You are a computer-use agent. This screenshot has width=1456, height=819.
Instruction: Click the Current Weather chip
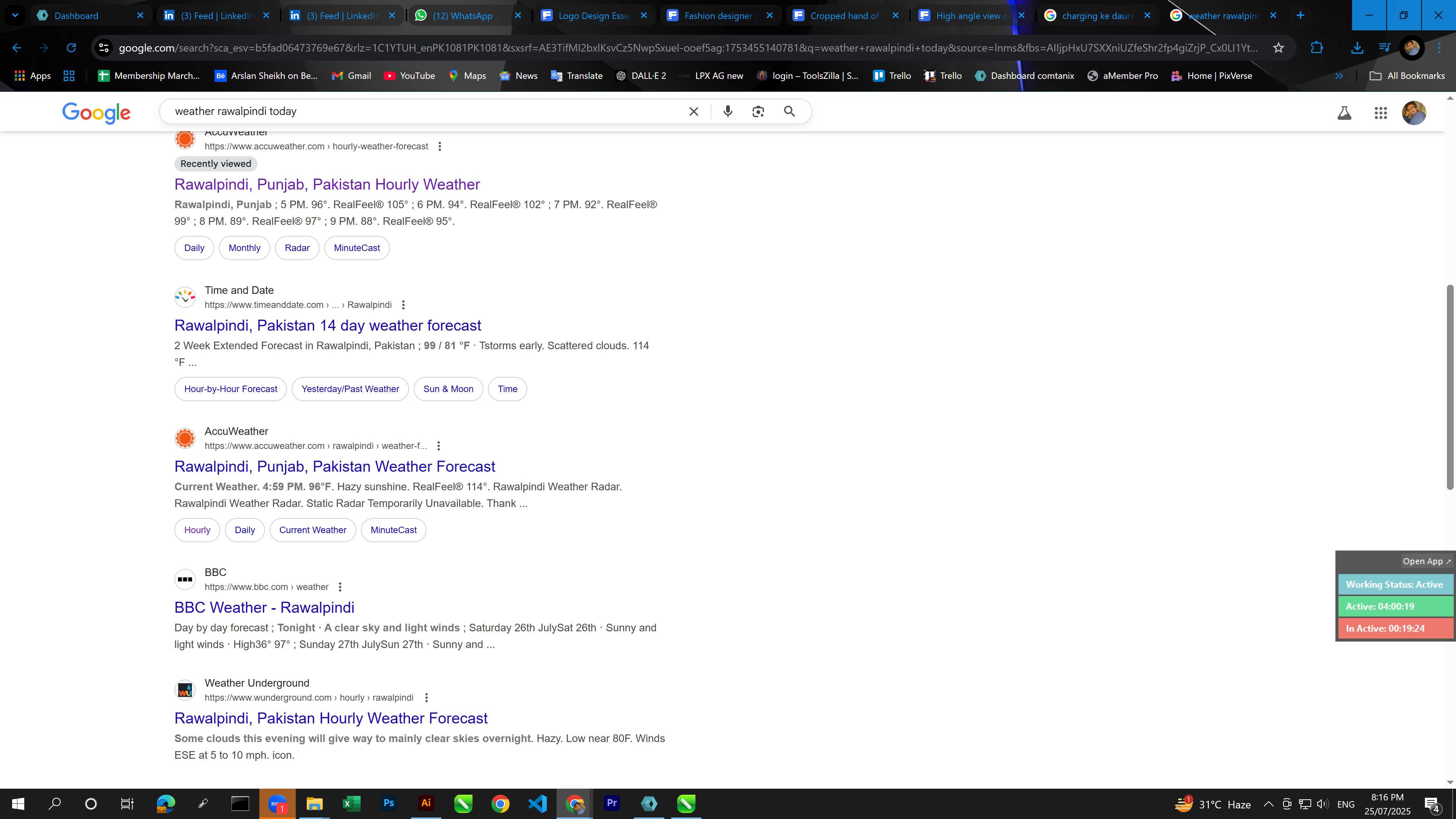(x=312, y=530)
